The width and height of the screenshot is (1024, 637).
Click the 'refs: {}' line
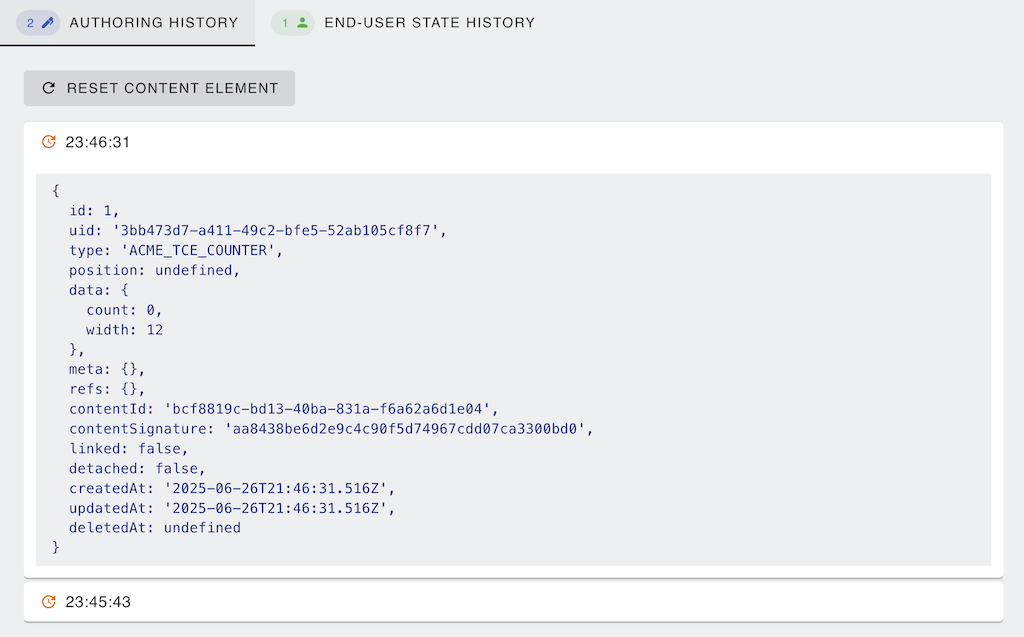coord(107,389)
